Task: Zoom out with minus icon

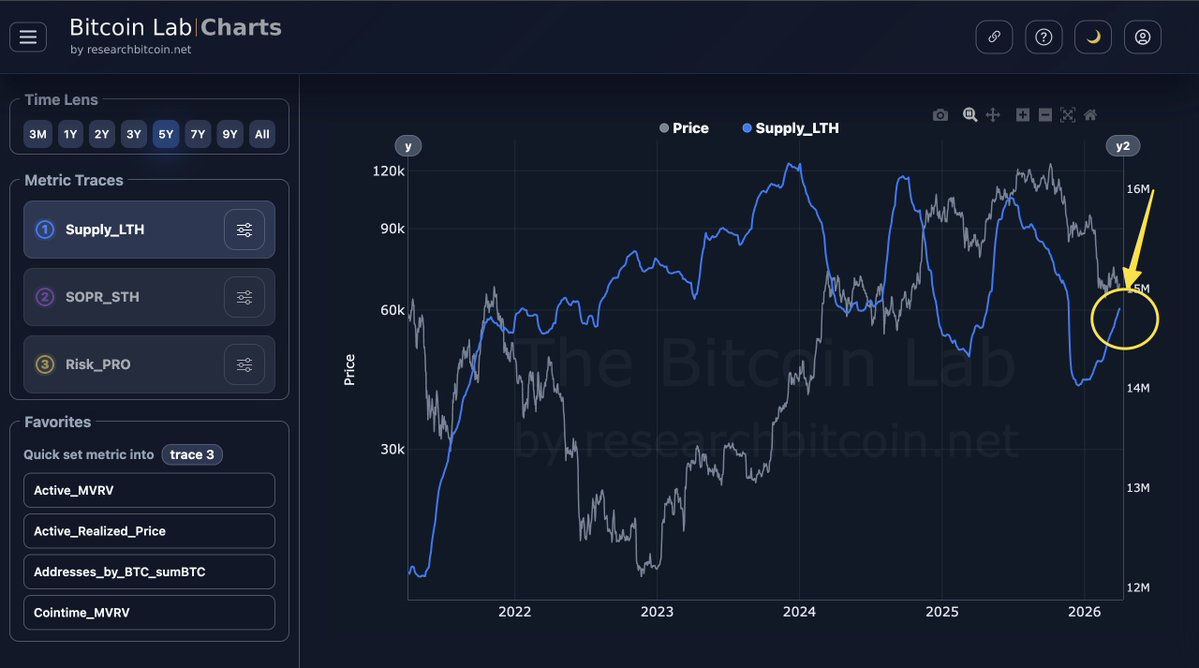Action: (x=1045, y=115)
